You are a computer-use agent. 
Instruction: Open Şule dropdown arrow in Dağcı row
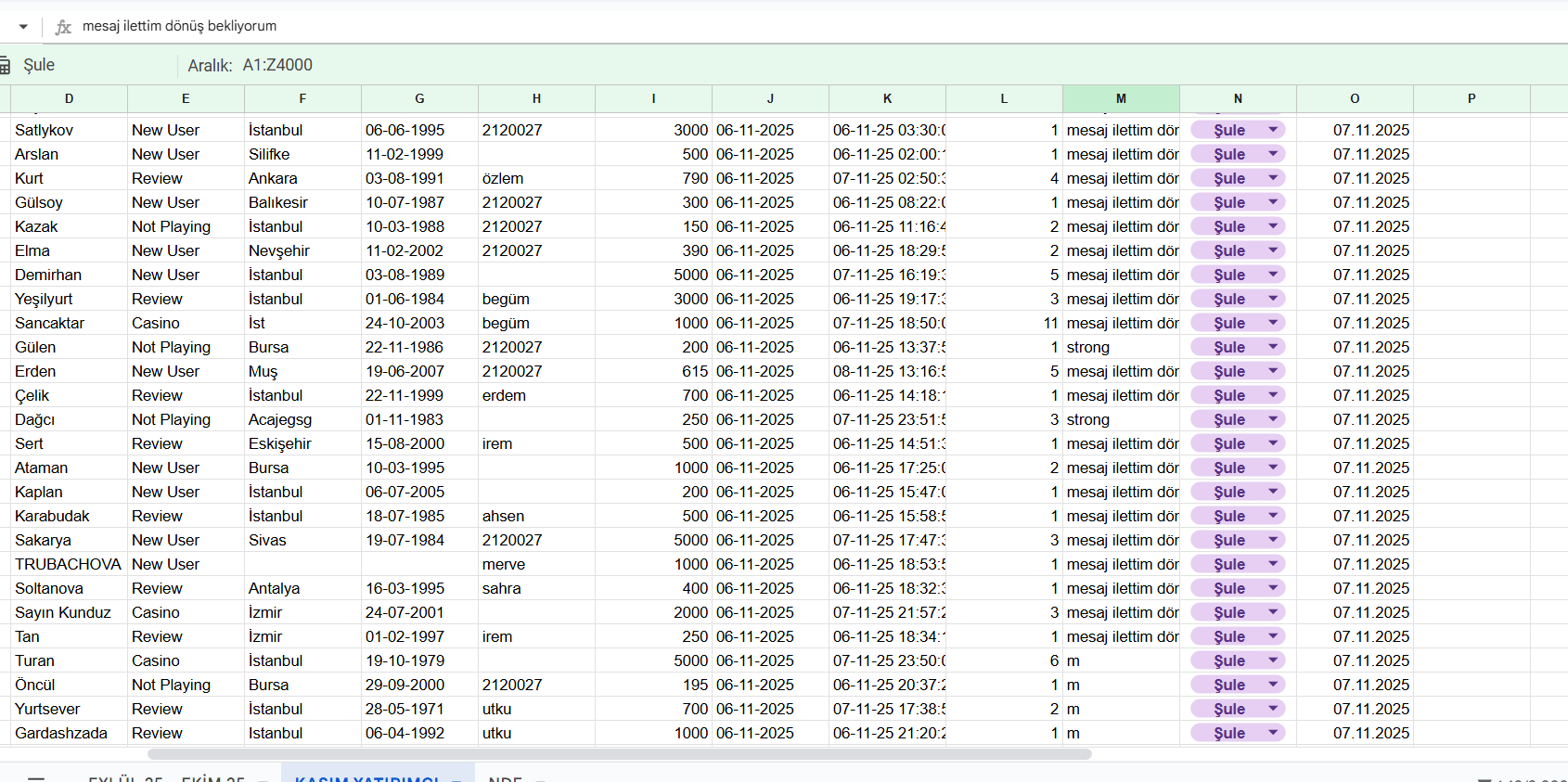tap(1273, 419)
